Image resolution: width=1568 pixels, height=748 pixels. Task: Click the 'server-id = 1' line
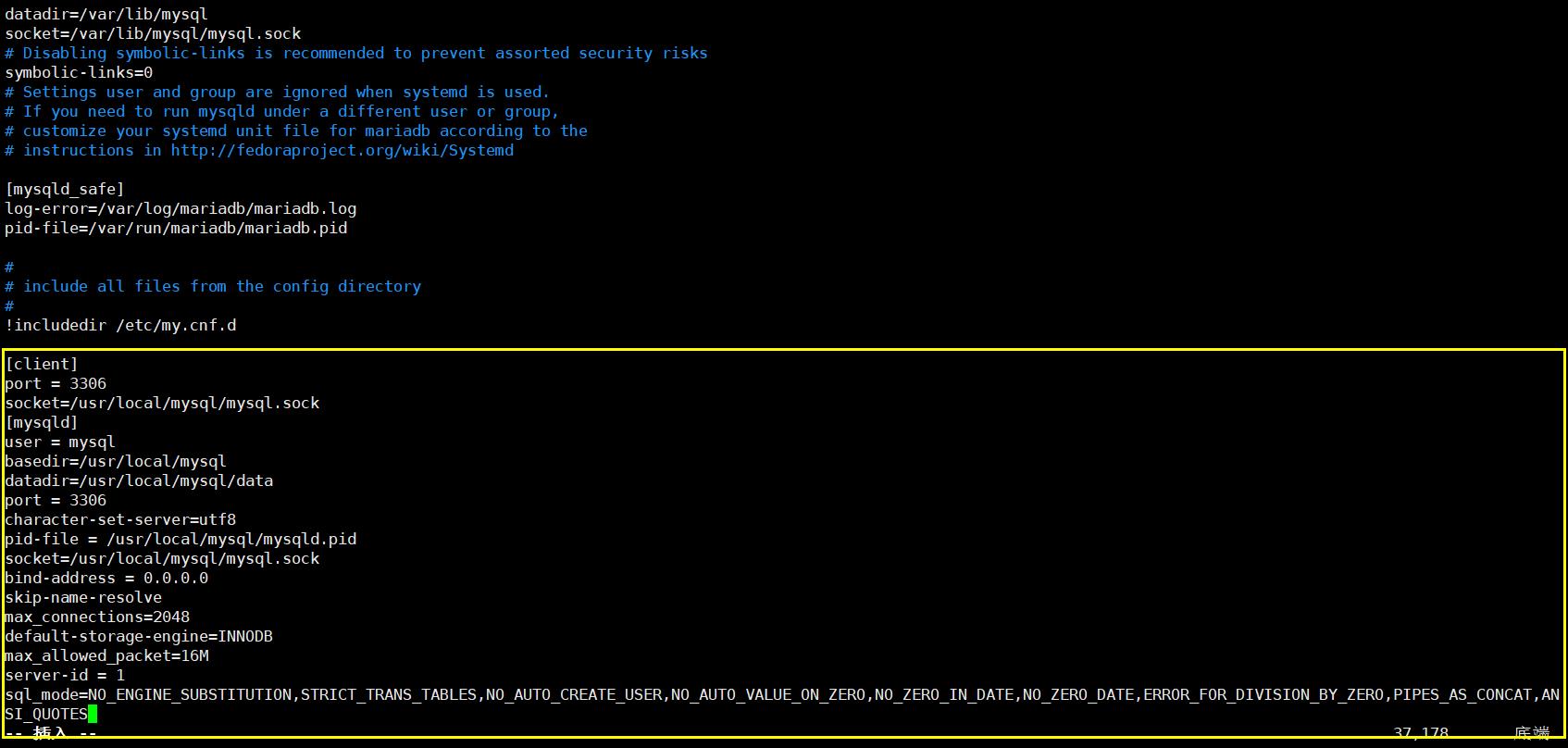click(x=65, y=675)
